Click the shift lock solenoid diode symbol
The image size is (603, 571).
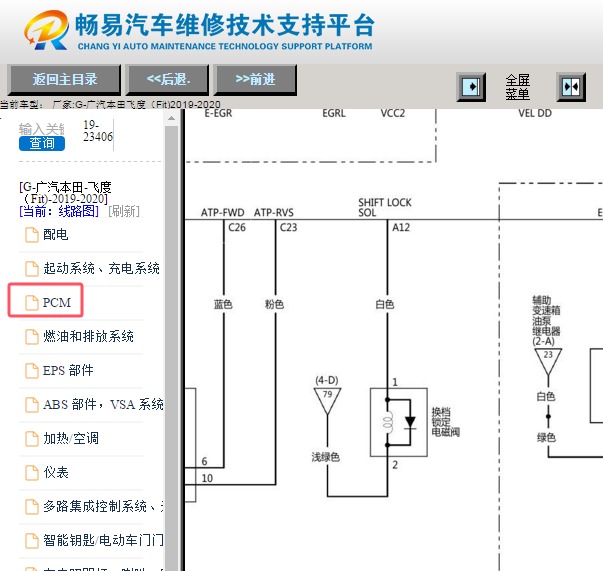[410, 422]
